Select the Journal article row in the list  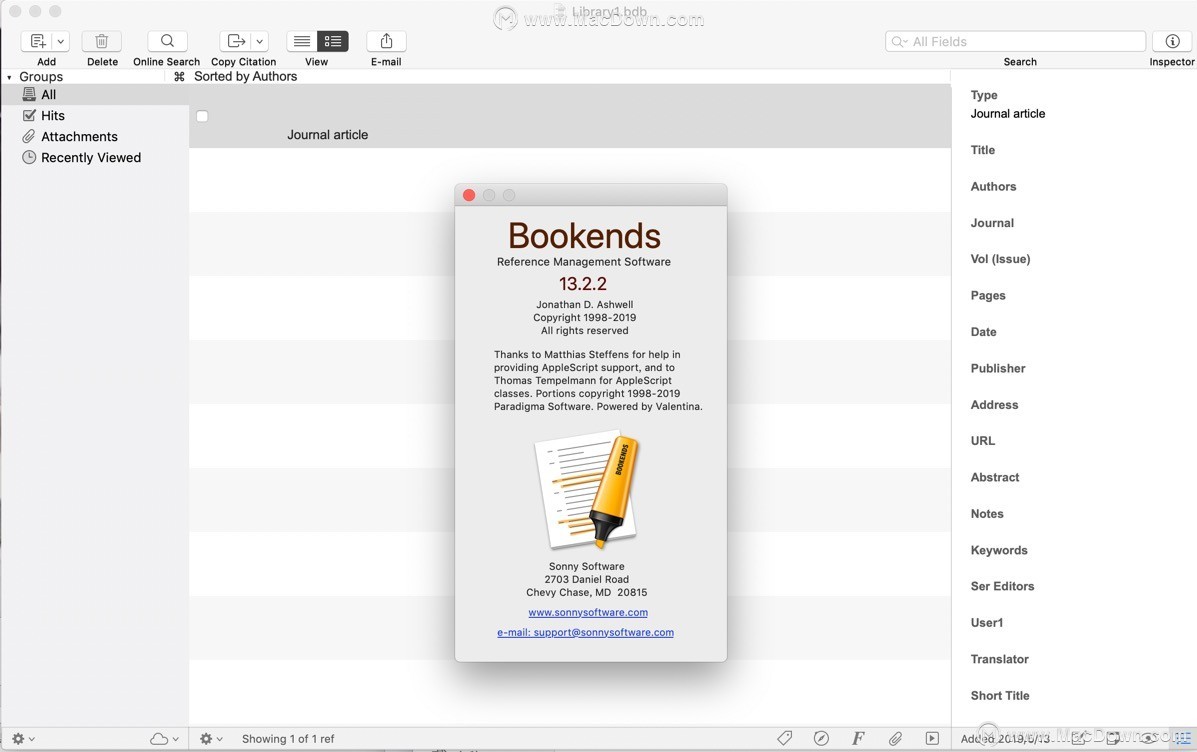tap(569, 116)
